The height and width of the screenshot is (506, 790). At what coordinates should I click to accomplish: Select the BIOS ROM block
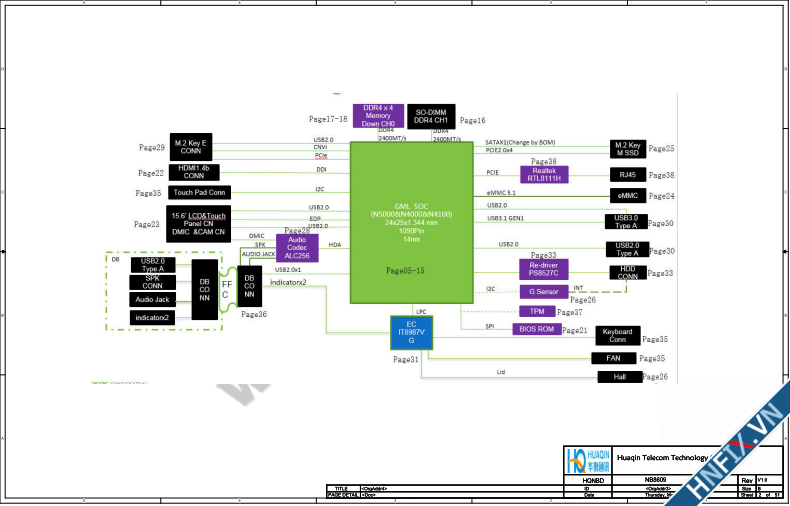tap(537, 329)
